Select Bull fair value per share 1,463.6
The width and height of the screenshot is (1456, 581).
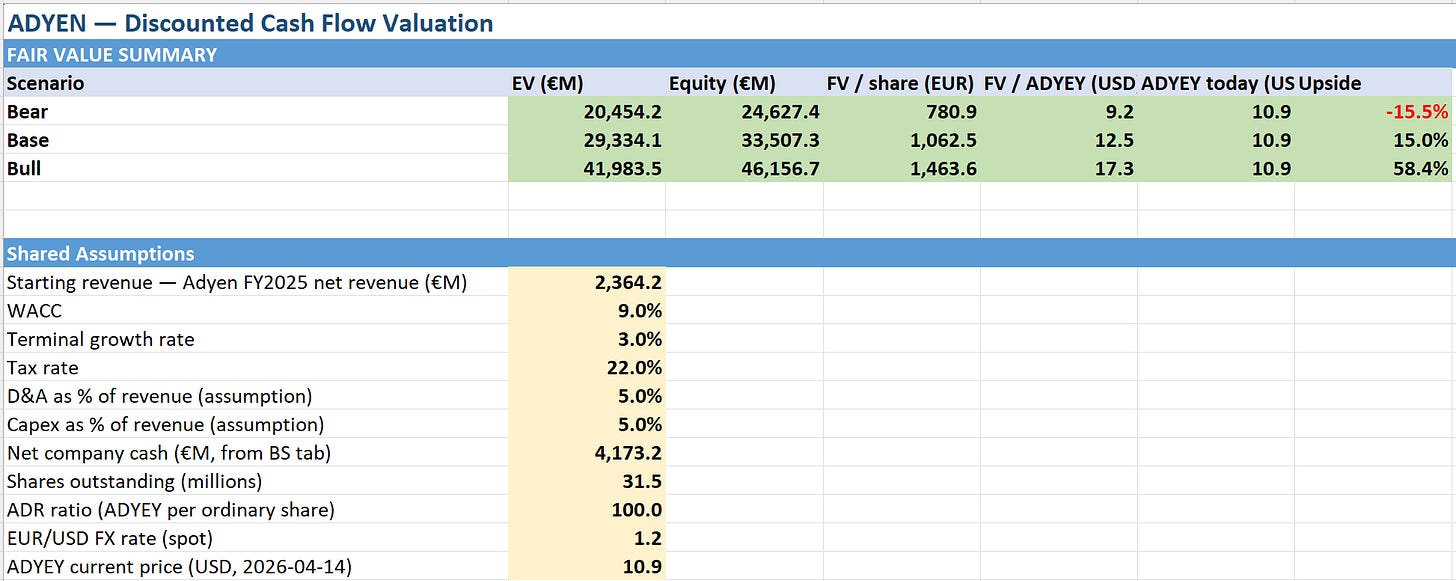click(x=902, y=168)
